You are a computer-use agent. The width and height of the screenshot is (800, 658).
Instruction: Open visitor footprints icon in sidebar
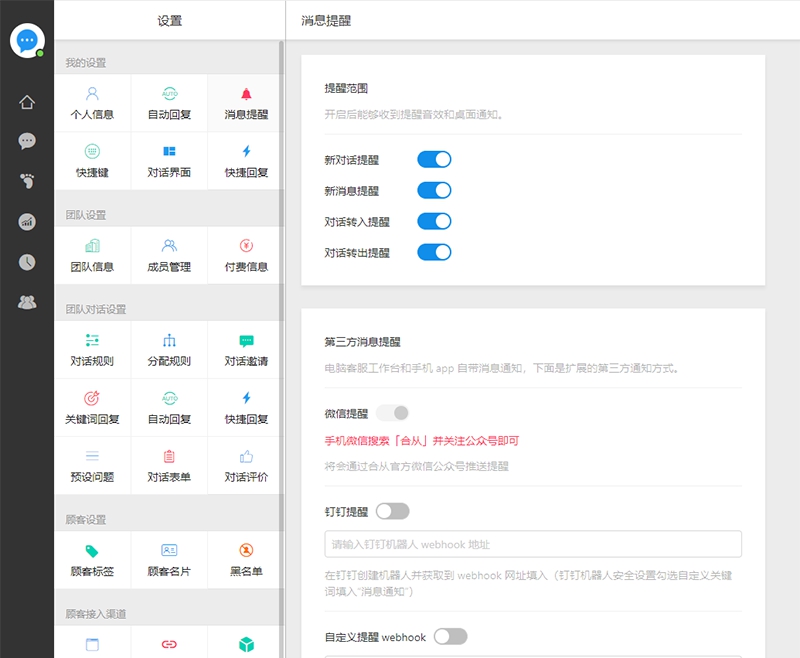point(26,180)
